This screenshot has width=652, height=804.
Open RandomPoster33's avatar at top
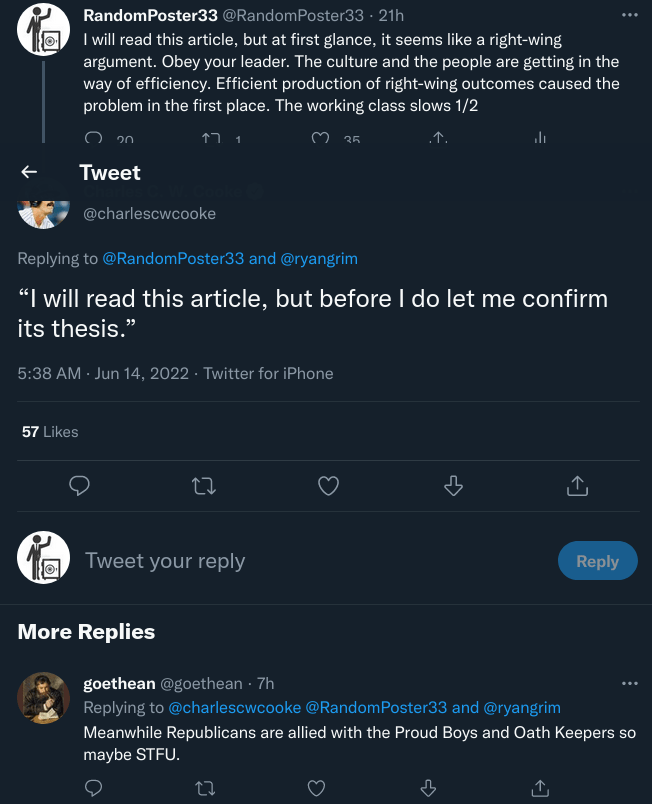[44, 30]
